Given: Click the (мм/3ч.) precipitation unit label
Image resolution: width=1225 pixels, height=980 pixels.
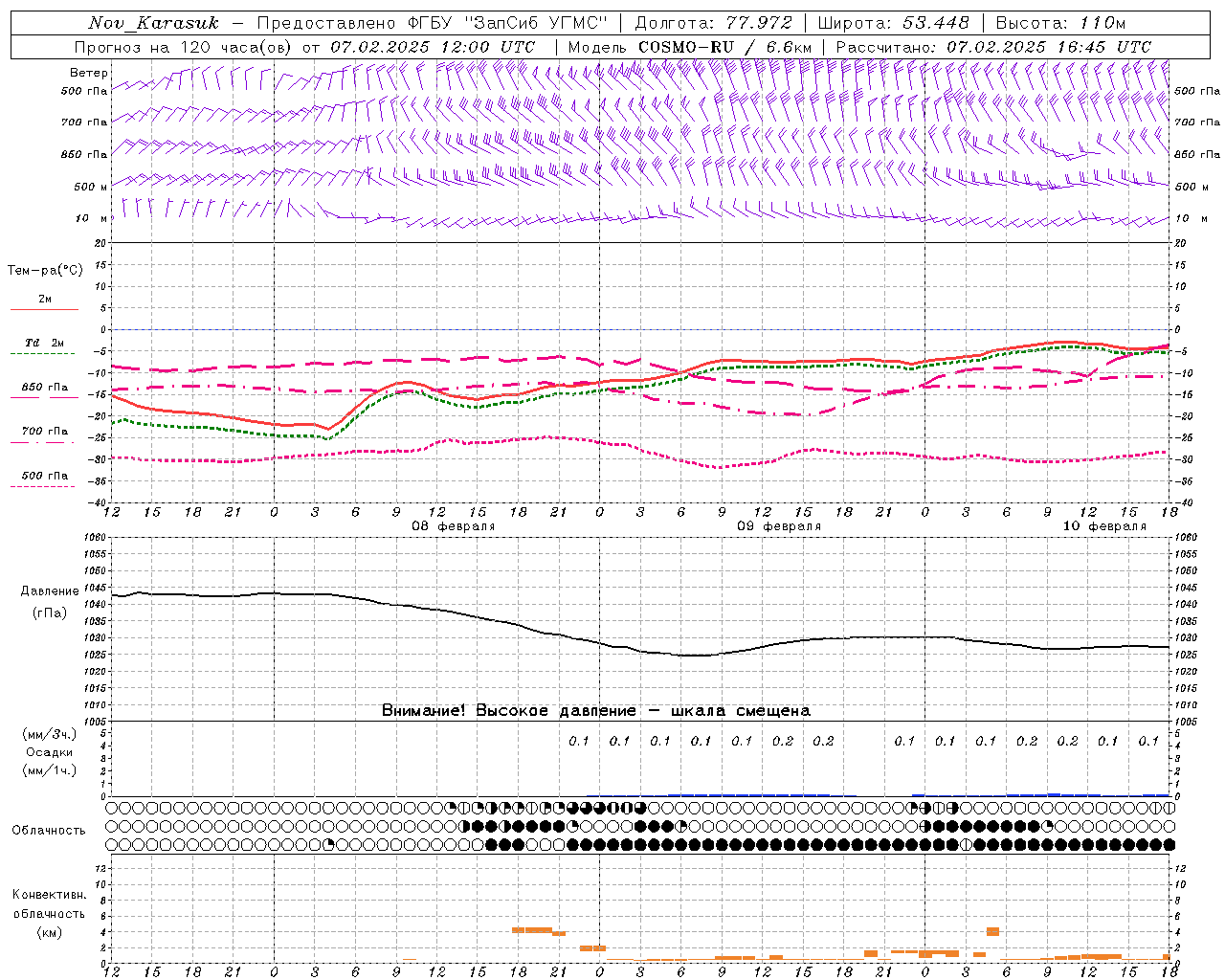Looking at the screenshot, I should 49,734.
